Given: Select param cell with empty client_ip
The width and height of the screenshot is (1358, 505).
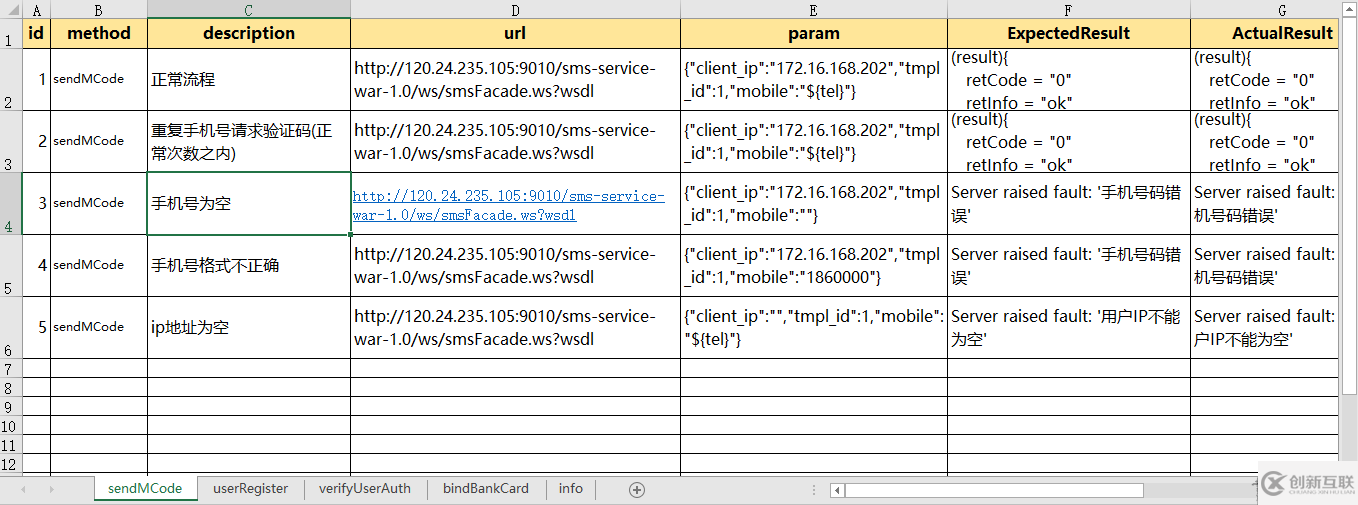Looking at the screenshot, I should point(814,328).
